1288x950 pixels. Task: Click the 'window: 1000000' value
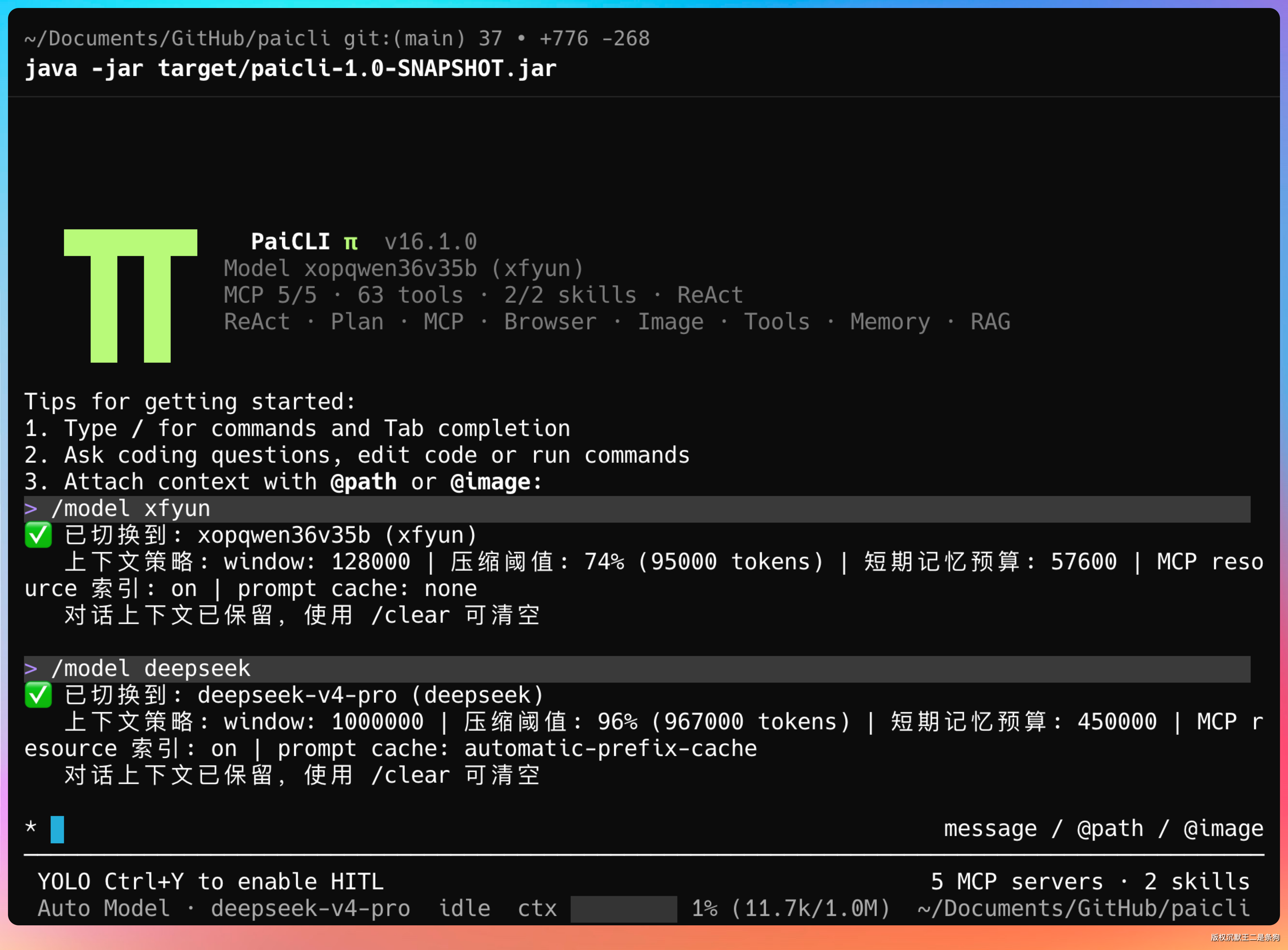tap(324, 722)
